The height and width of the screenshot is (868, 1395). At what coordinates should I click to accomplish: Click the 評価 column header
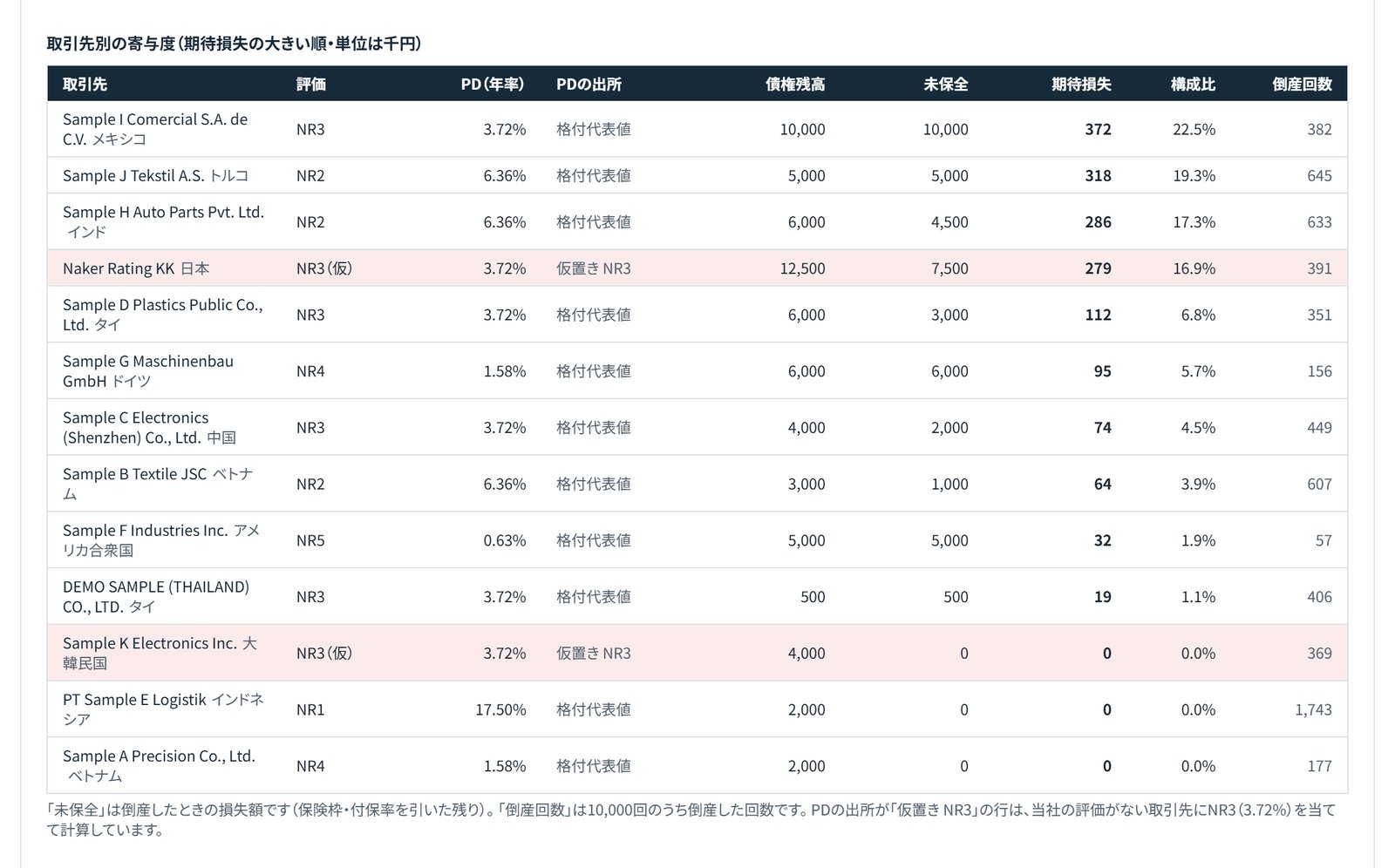pyautogui.click(x=310, y=85)
